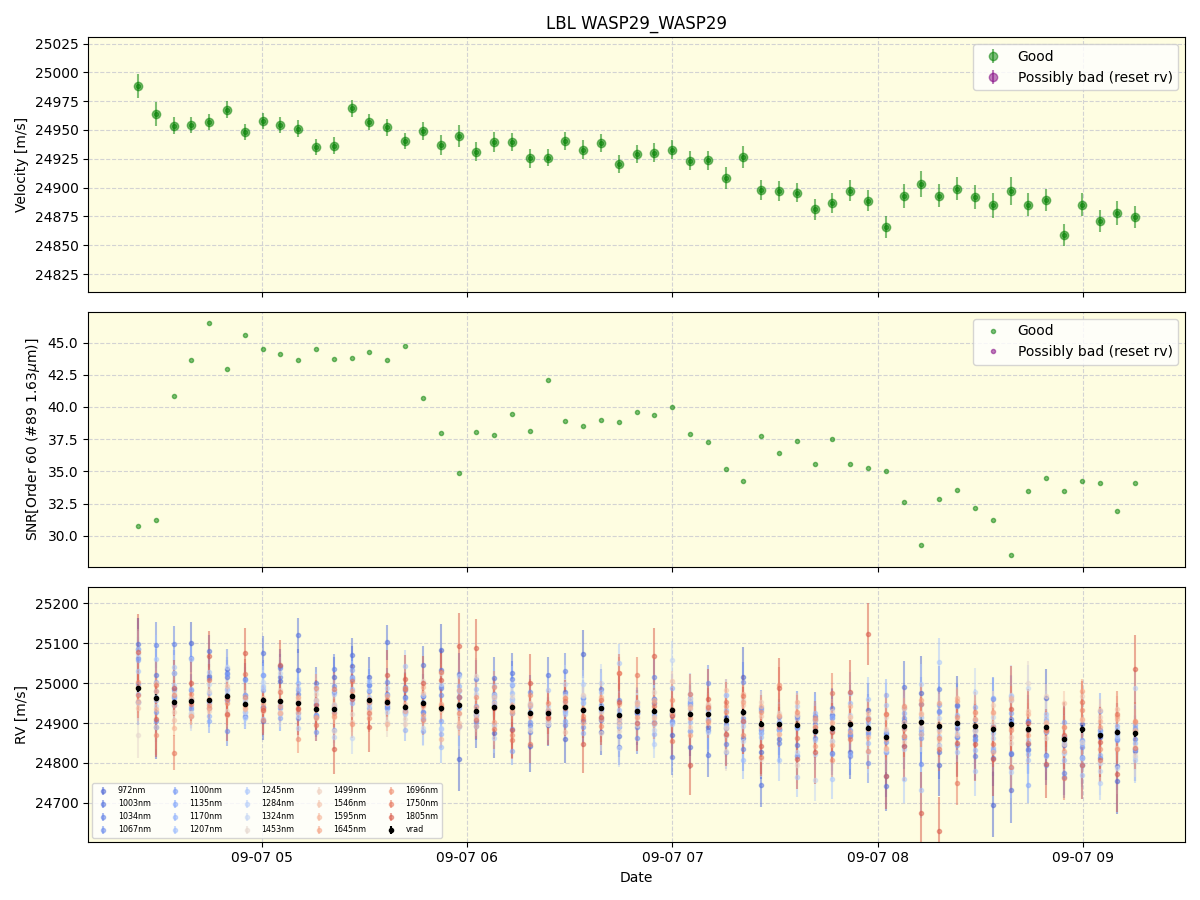Click the 09-07 08 date tick label
This screenshot has height=900, width=1200.
(878, 856)
